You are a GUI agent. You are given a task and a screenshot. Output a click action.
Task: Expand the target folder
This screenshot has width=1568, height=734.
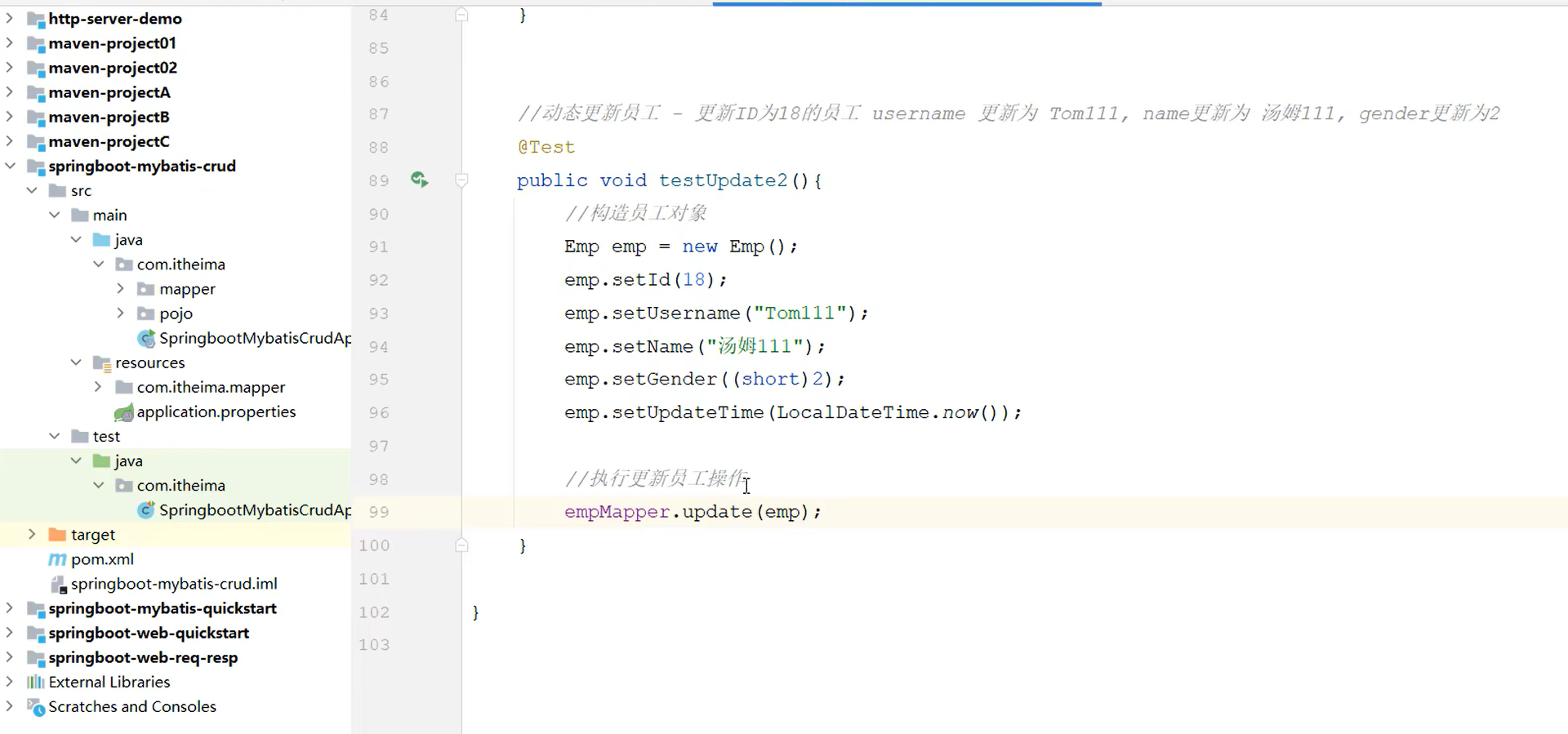click(32, 534)
